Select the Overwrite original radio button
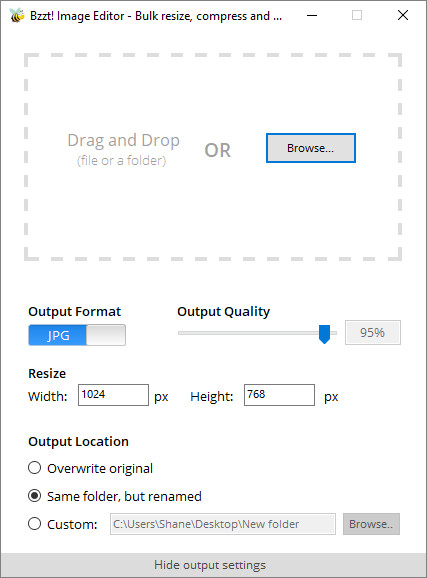 (x=35, y=468)
